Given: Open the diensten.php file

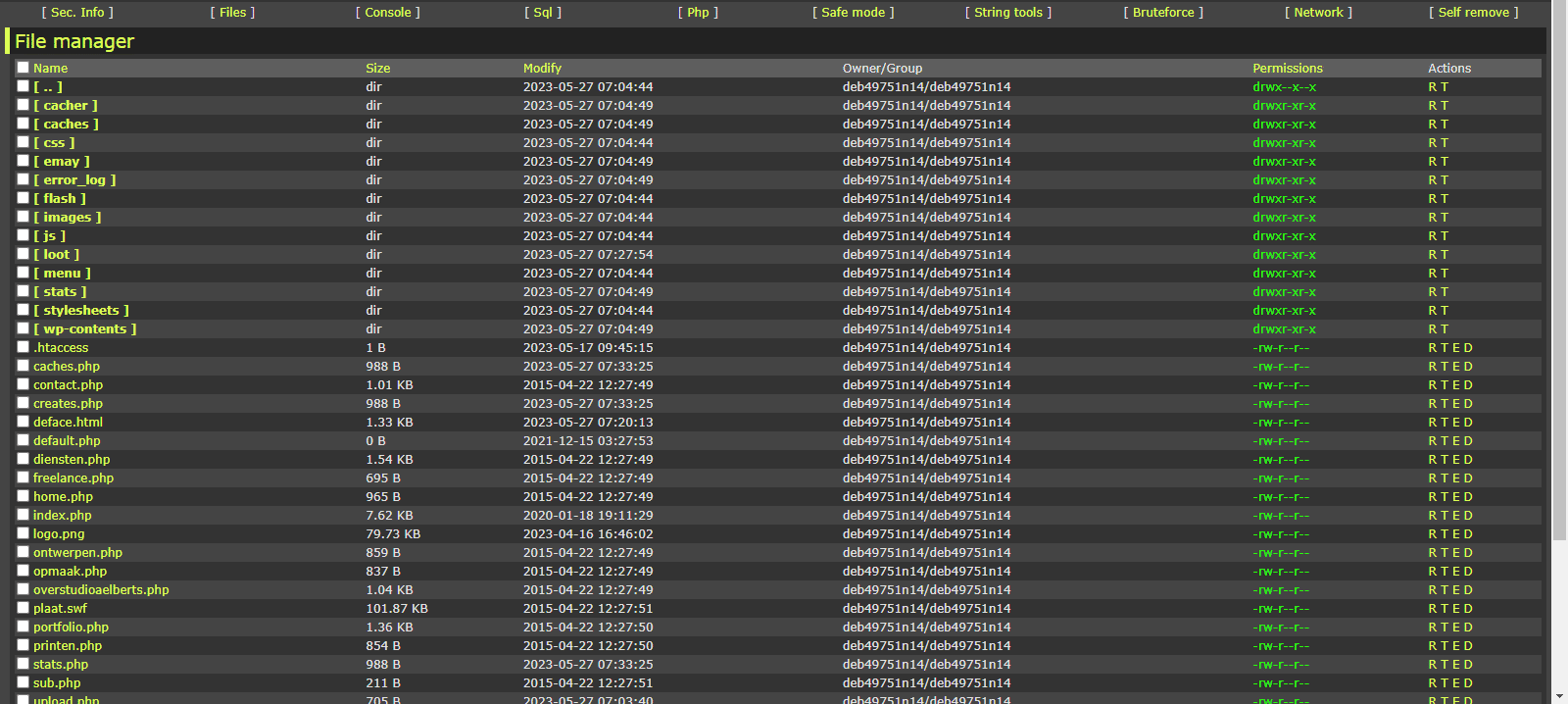Looking at the screenshot, I should [x=72, y=460].
